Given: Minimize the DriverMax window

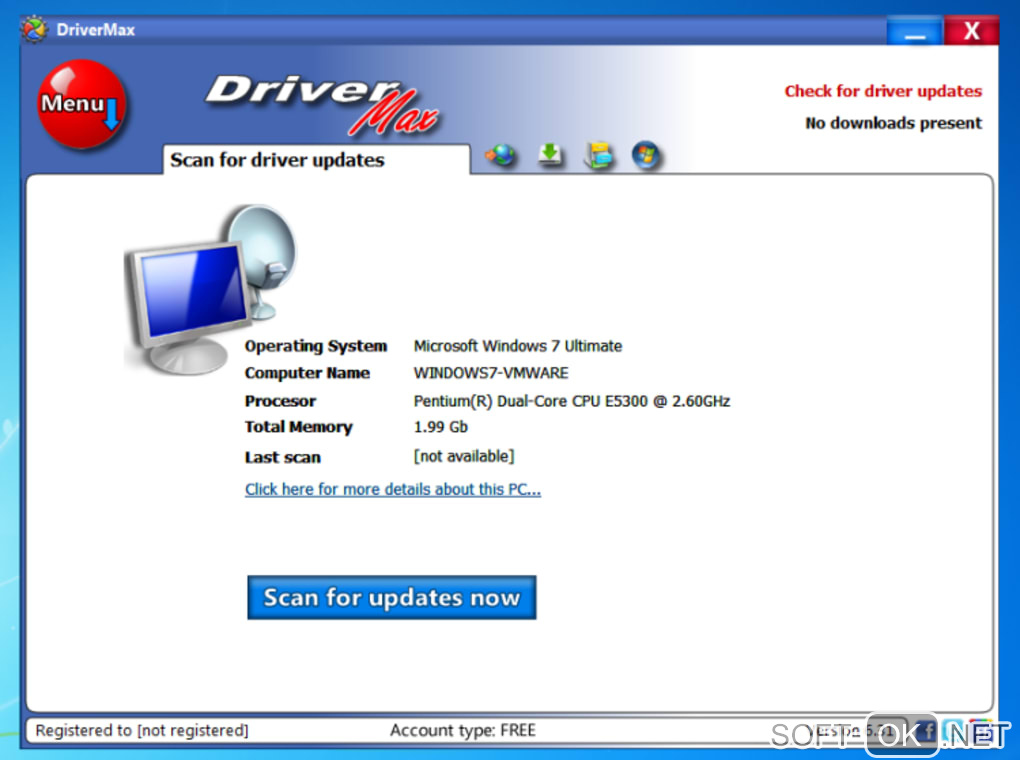Looking at the screenshot, I should 914,31.
